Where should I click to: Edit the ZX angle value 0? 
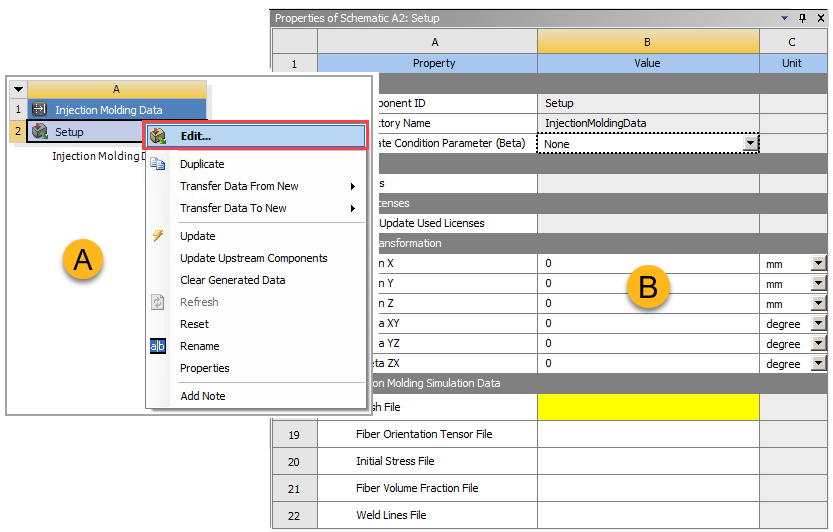pos(648,364)
